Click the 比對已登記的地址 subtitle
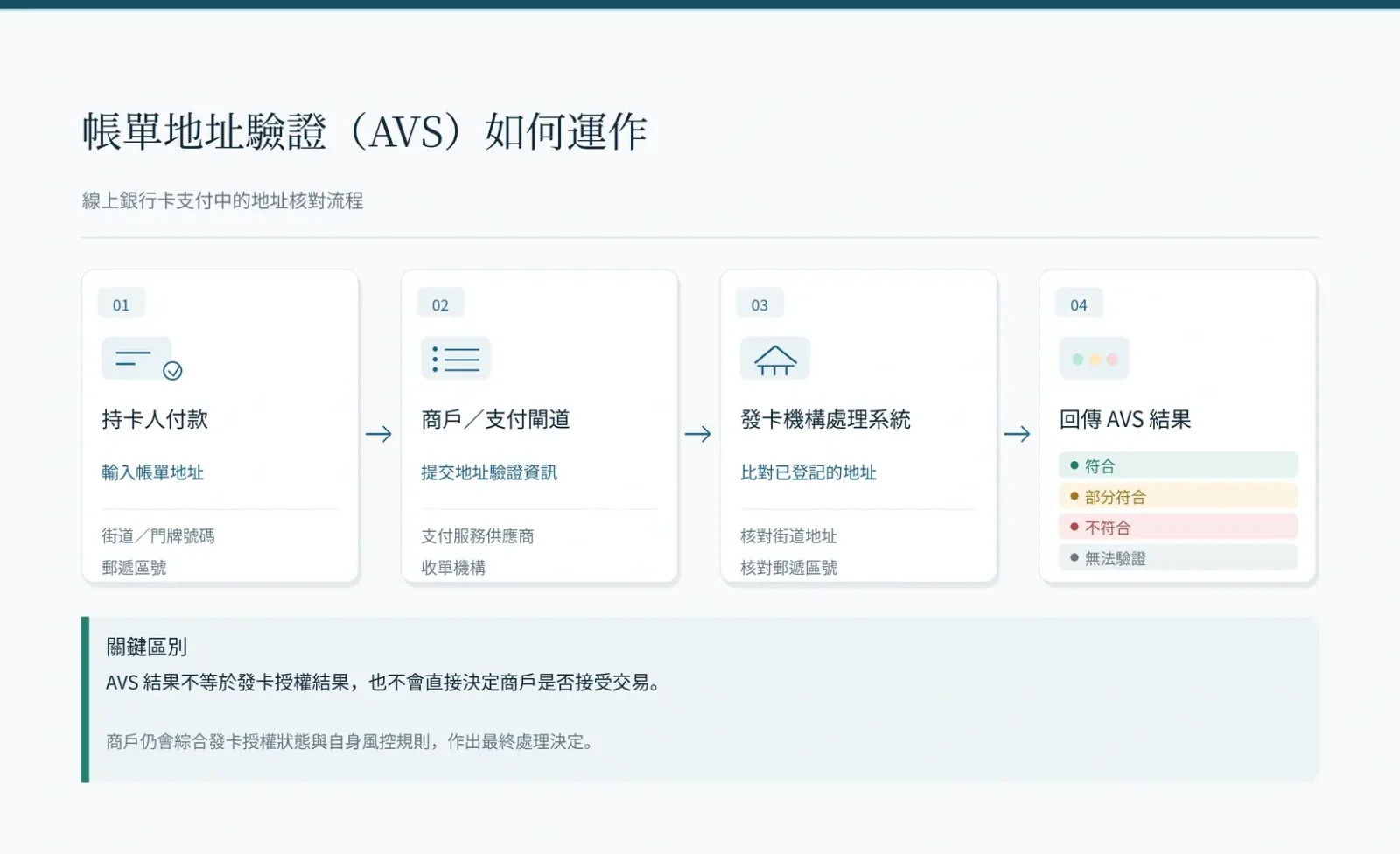Image resolution: width=1400 pixels, height=854 pixels. [x=808, y=472]
